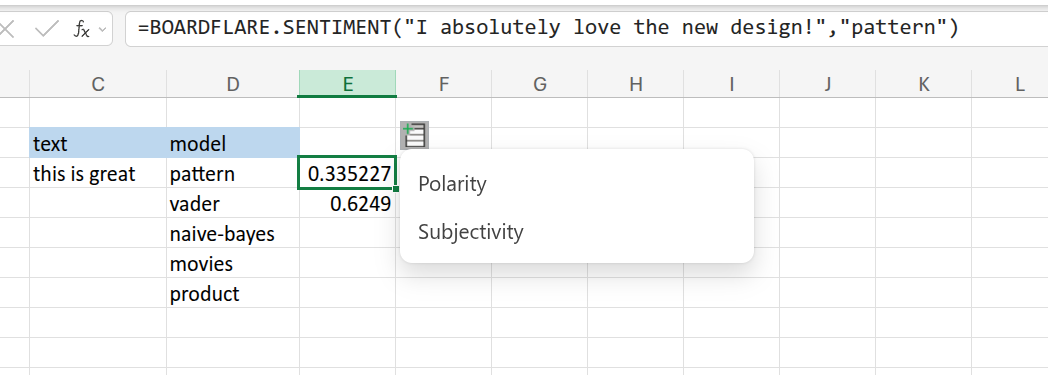Viewport: 1048px width, 375px height.
Task: Click in the formula bar text
Action: [548, 28]
